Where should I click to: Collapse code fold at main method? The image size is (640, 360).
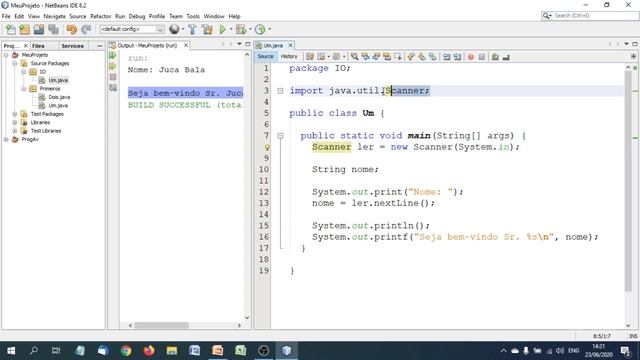click(280, 136)
